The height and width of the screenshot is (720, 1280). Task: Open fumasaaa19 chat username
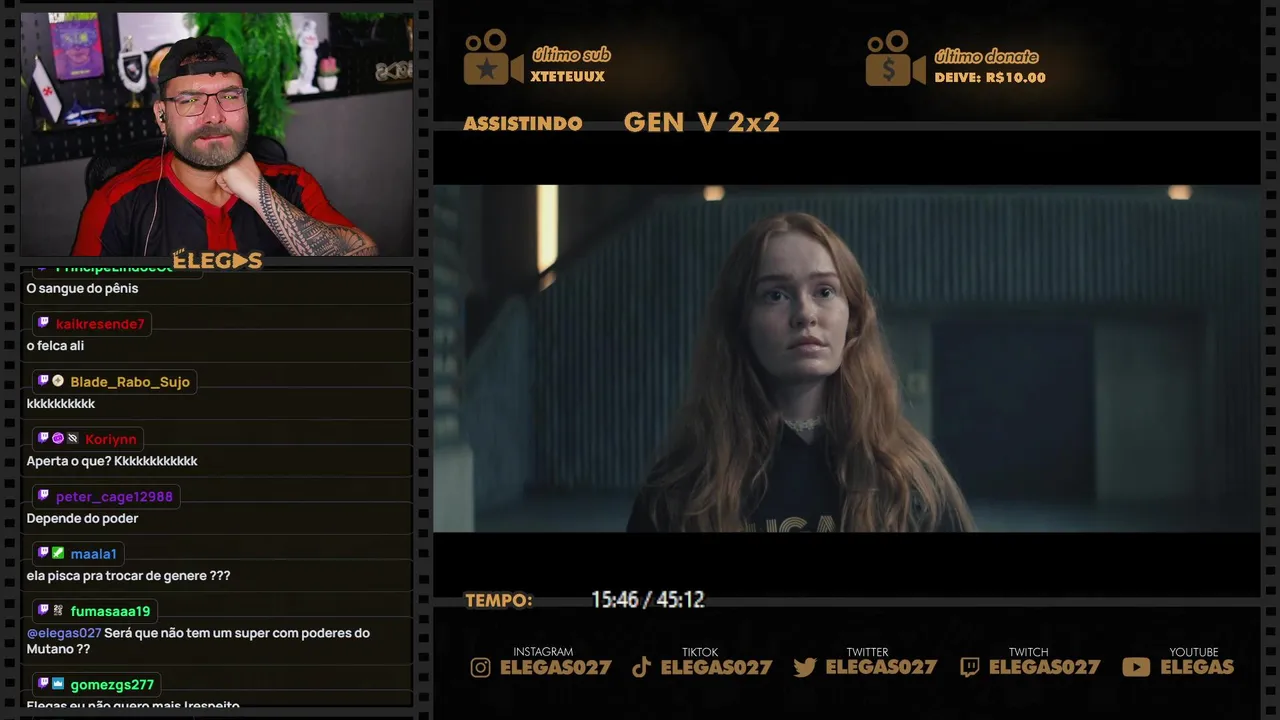coord(110,611)
